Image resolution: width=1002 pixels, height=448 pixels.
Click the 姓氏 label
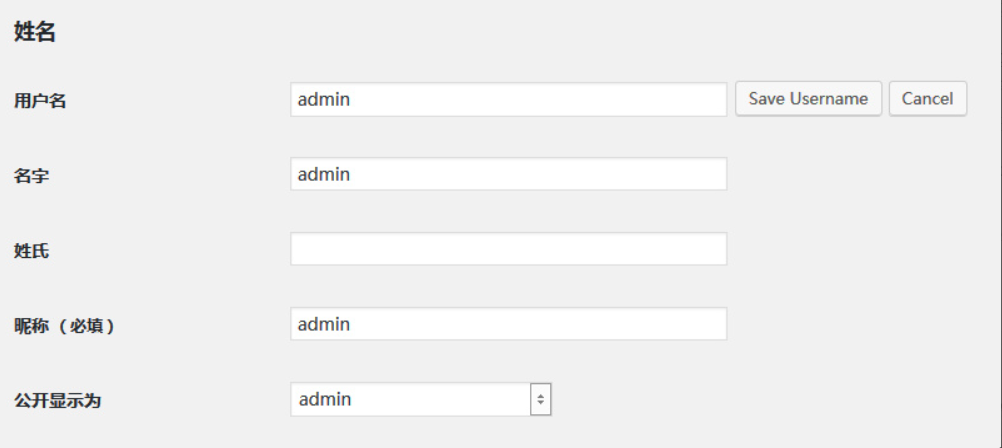tap(32, 250)
